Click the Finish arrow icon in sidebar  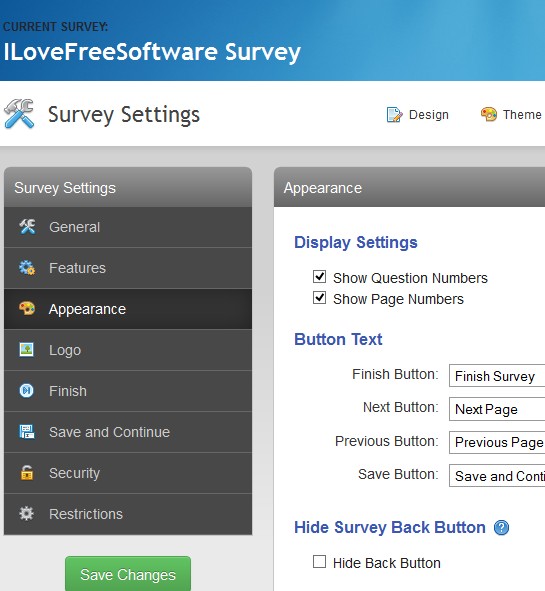pos(26,390)
